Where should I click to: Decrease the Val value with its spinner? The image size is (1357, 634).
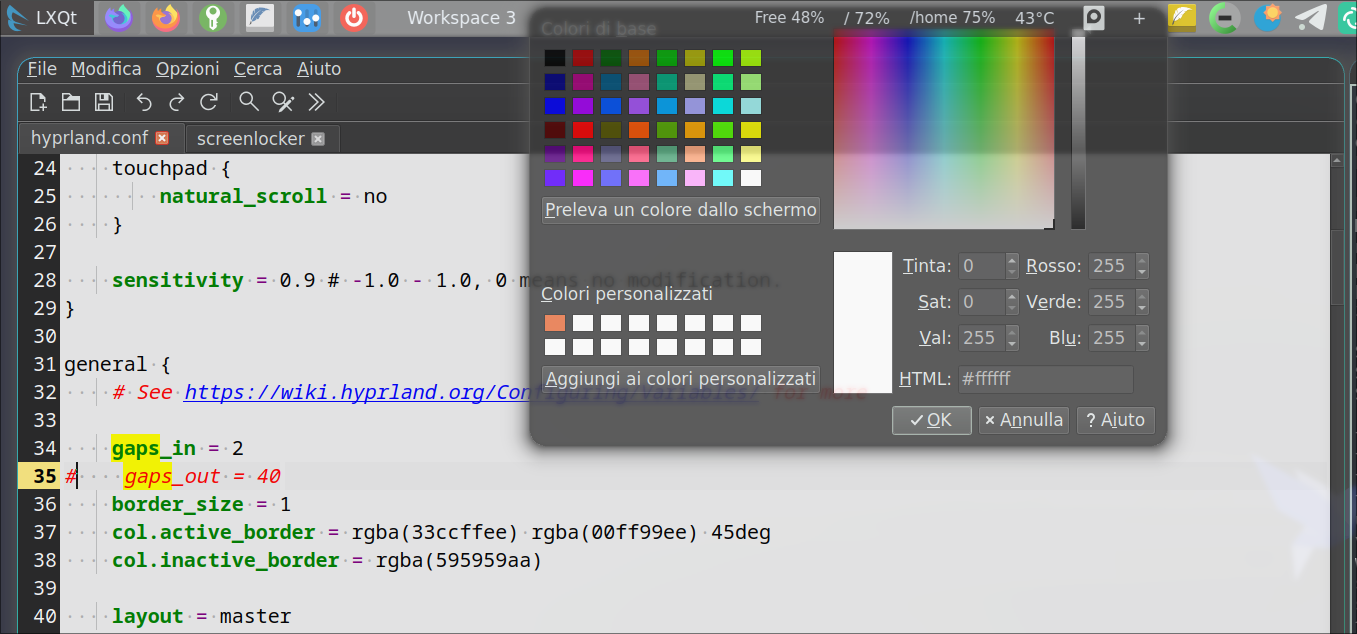pyautogui.click(x=1011, y=343)
